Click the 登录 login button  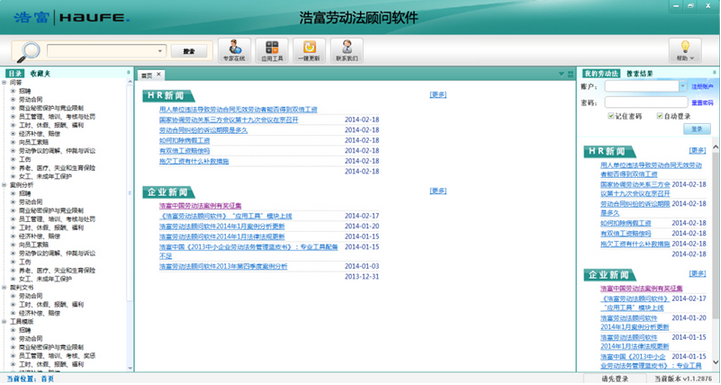697,129
